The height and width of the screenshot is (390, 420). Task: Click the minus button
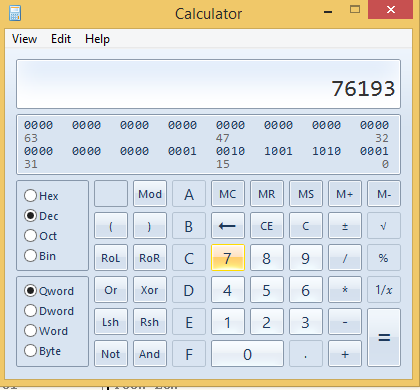345,322
